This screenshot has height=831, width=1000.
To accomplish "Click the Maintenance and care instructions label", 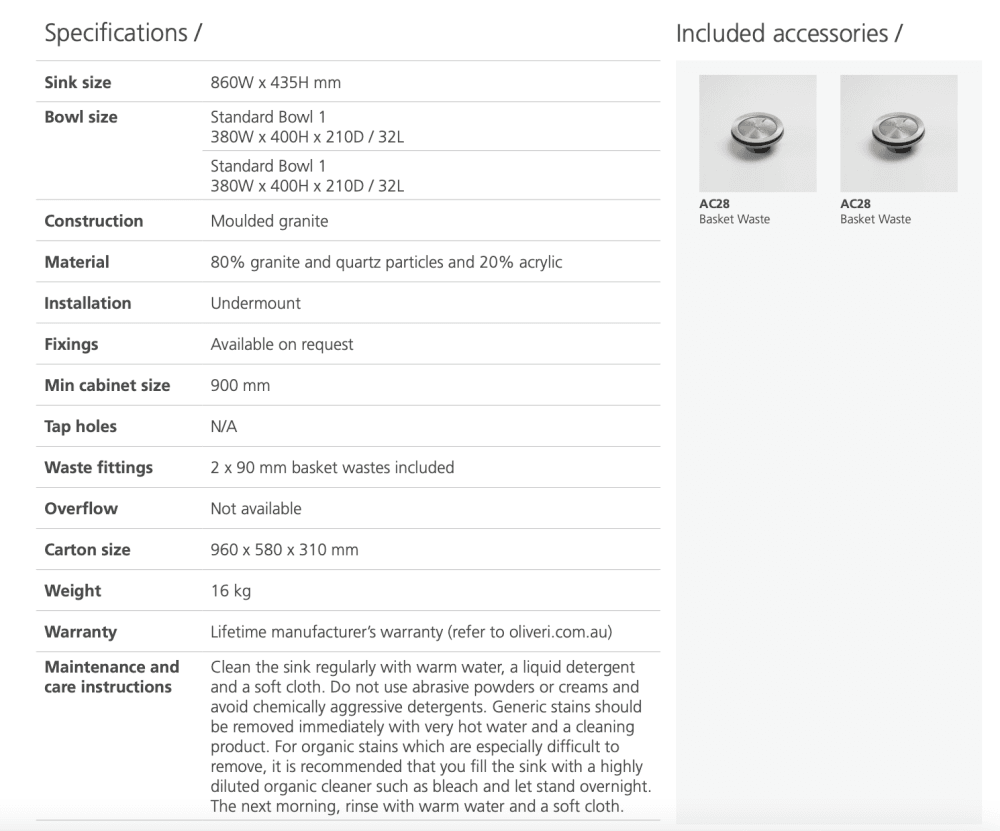I will pyautogui.click(x=111, y=677).
